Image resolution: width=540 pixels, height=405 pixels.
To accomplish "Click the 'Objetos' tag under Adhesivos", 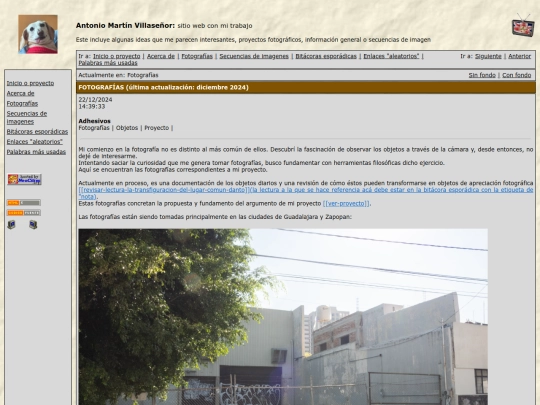I will click(127, 128).
